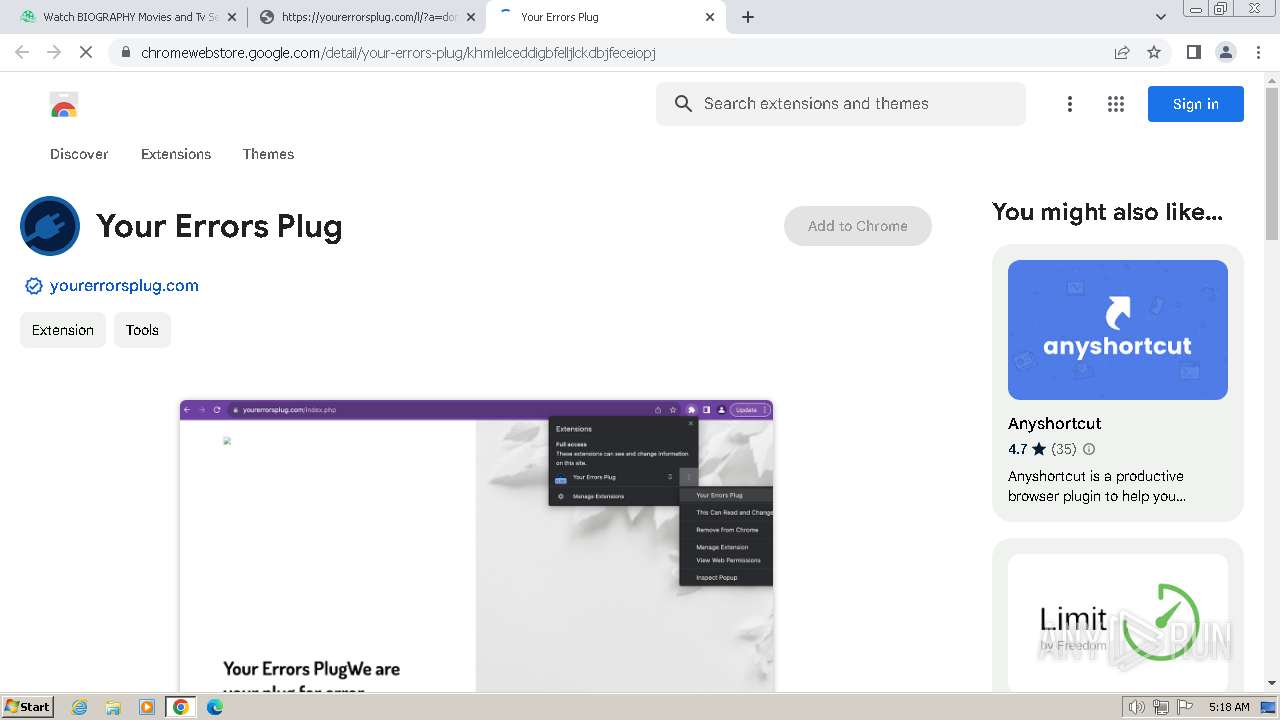Open the Extensions section
This screenshot has height=720, width=1280.
176,154
